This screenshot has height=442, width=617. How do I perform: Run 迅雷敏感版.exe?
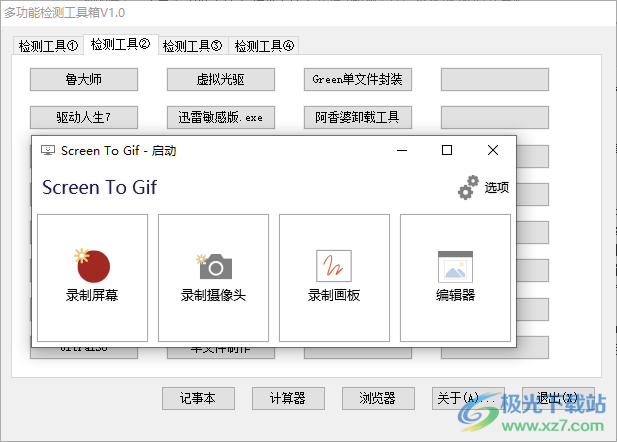[221, 117]
